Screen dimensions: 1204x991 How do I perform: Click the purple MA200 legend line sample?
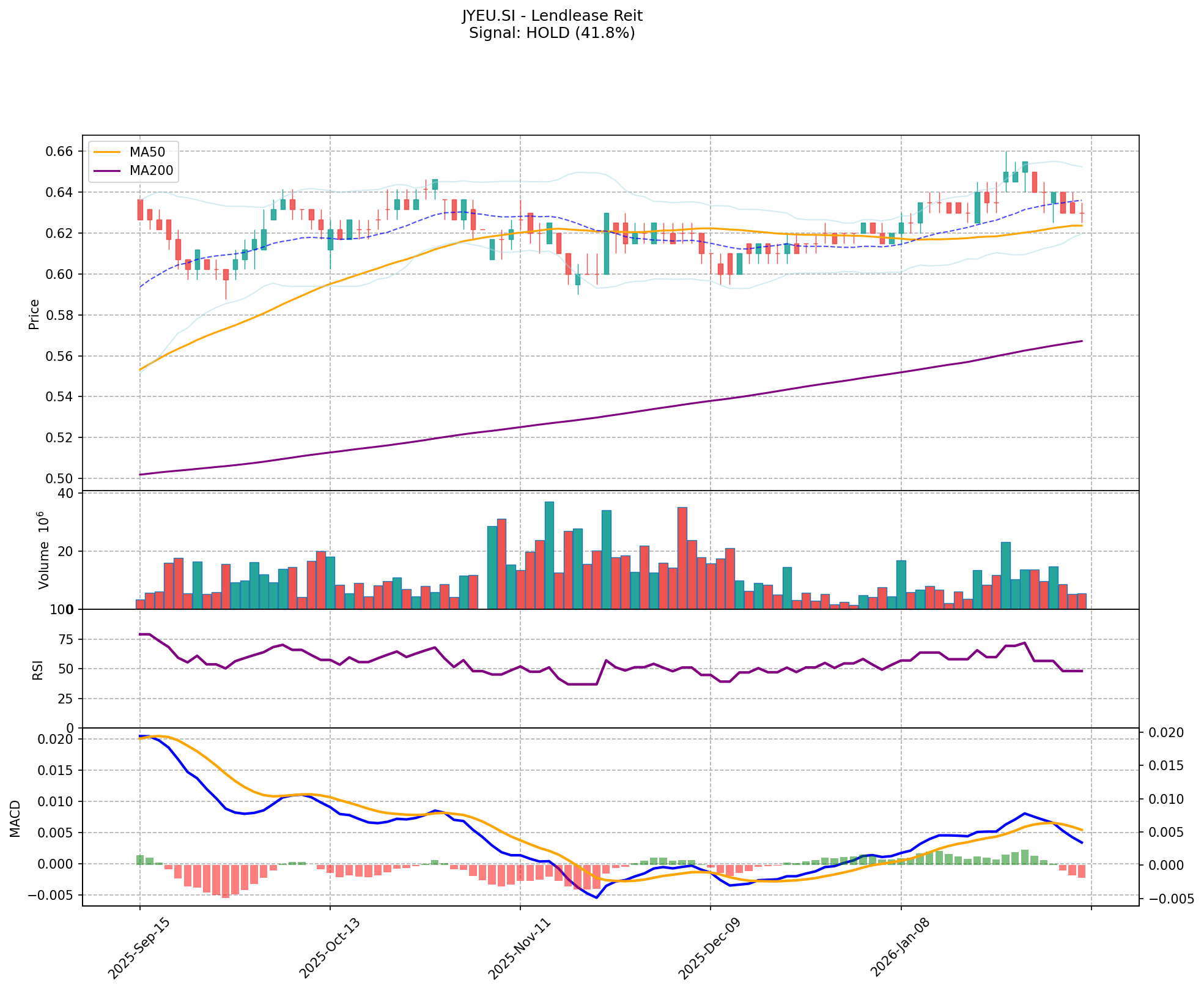pyautogui.click(x=107, y=171)
